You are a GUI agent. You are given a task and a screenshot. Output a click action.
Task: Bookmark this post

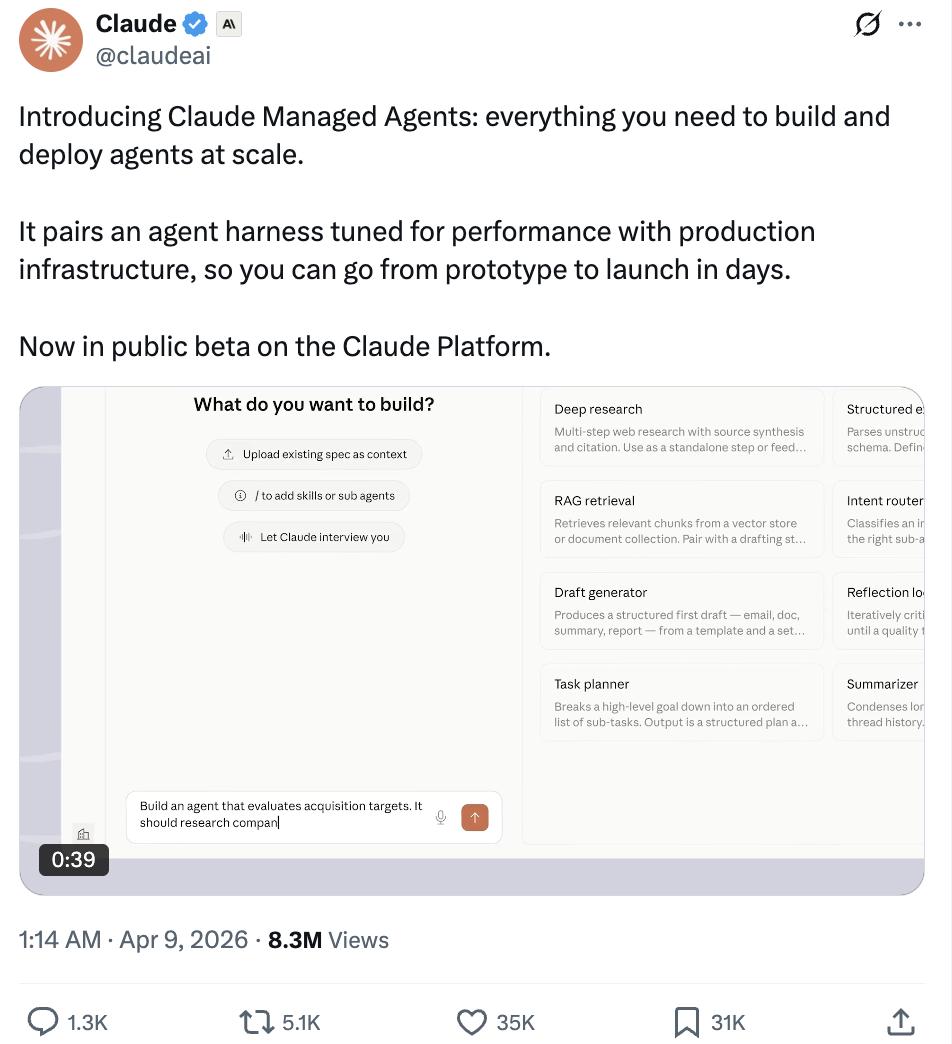686,1021
